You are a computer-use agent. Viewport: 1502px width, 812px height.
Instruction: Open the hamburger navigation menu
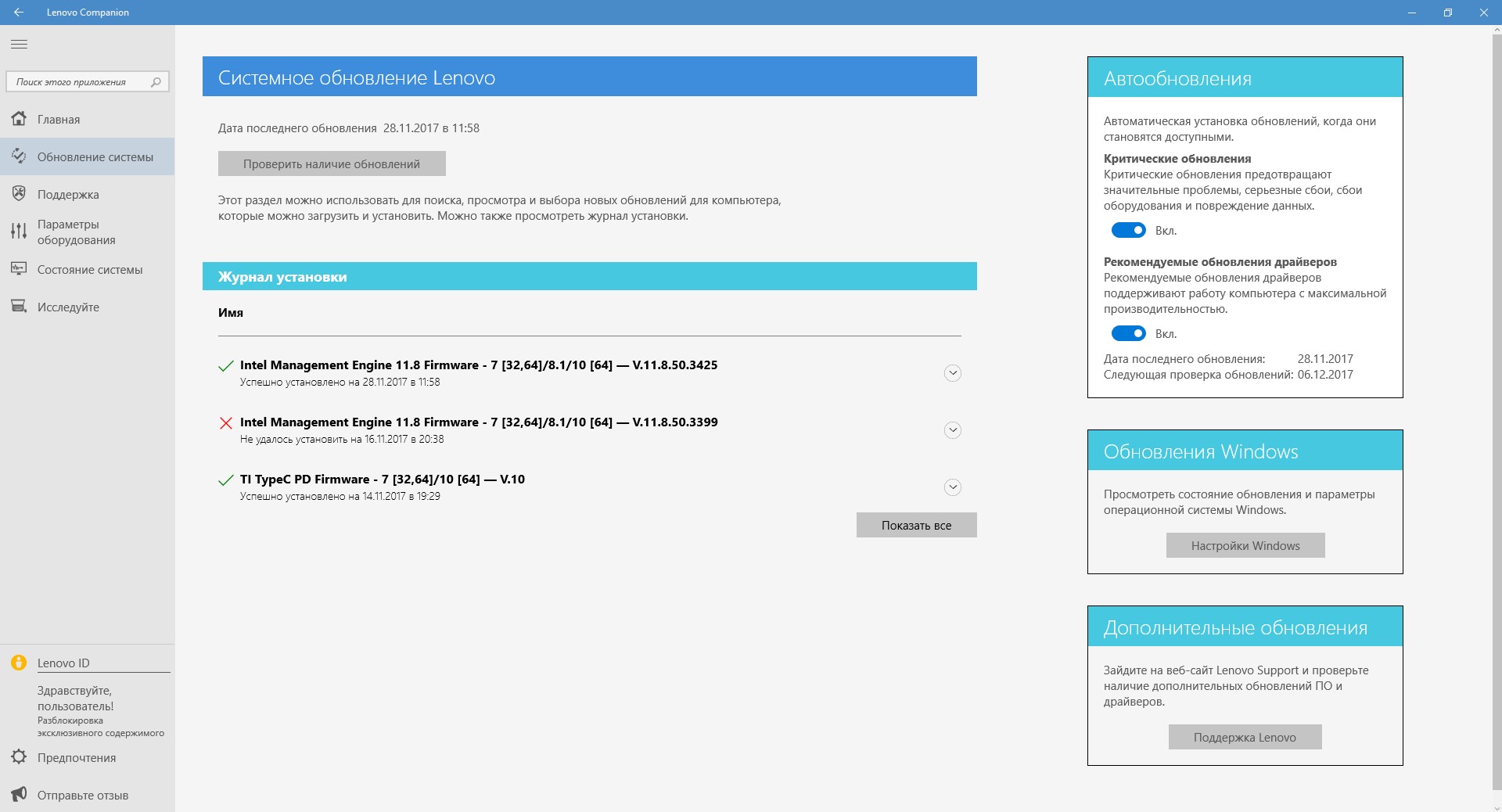click(x=19, y=45)
